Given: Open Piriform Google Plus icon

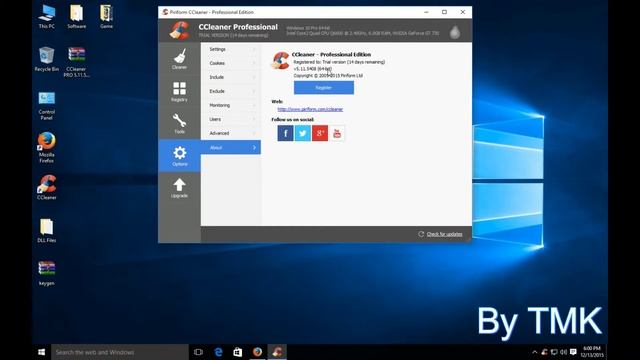Looking at the screenshot, I should pos(320,133).
